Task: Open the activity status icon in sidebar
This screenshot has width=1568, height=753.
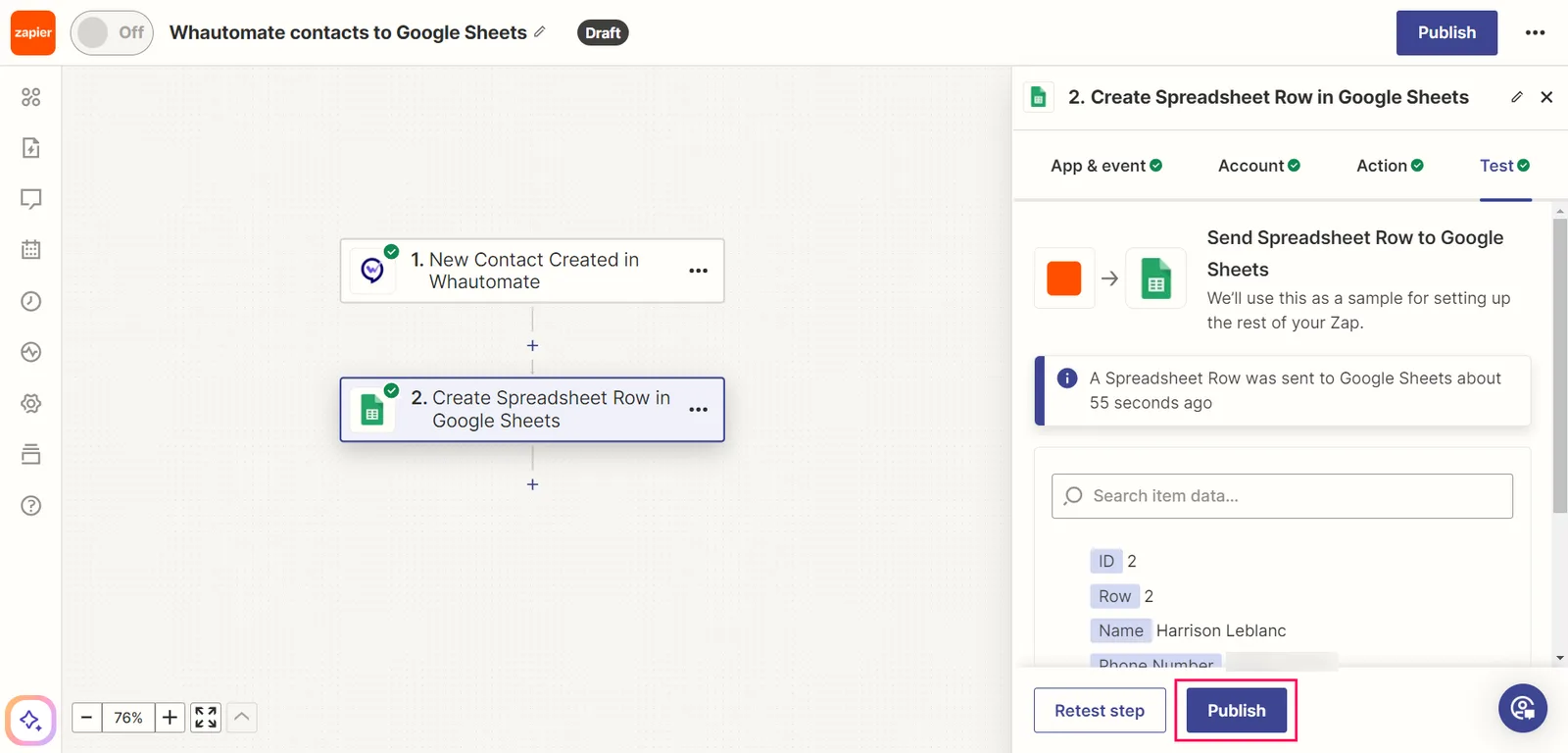Action: coord(31,352)
